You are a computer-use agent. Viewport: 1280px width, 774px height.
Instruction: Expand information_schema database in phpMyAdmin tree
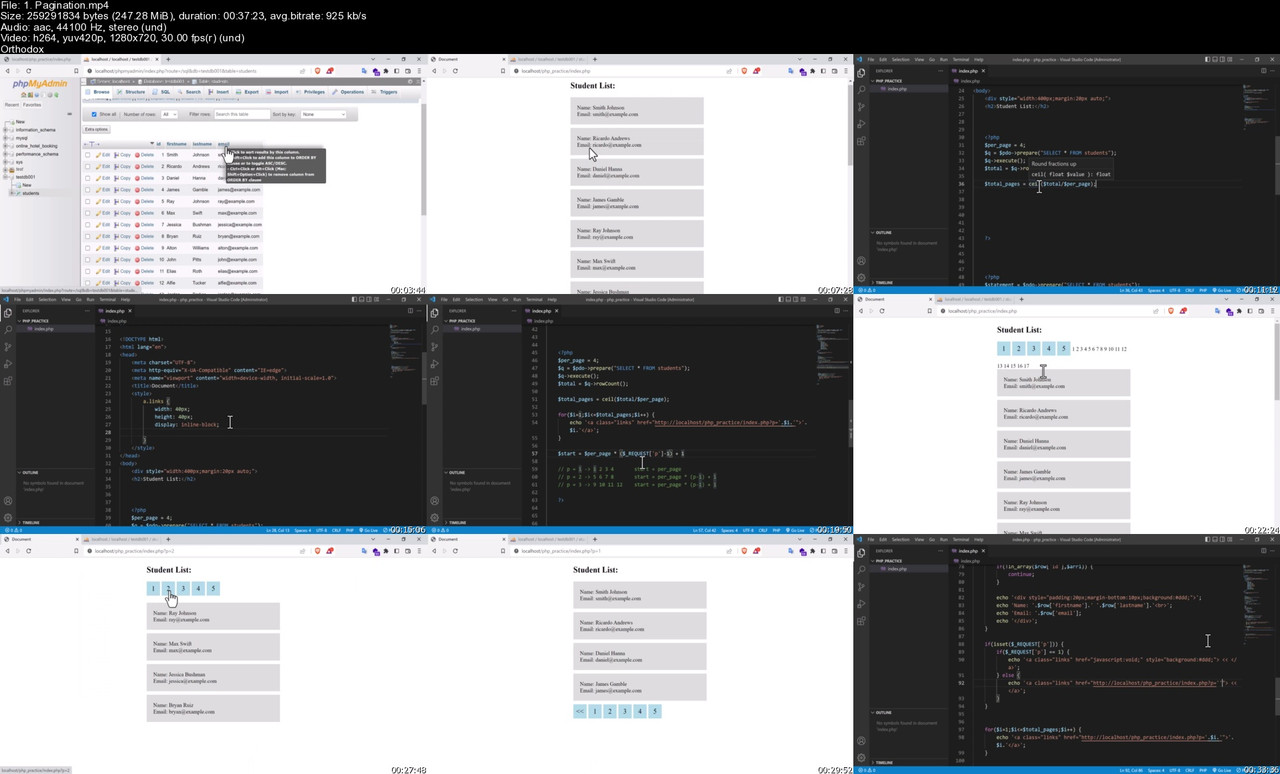click(5, 130)
